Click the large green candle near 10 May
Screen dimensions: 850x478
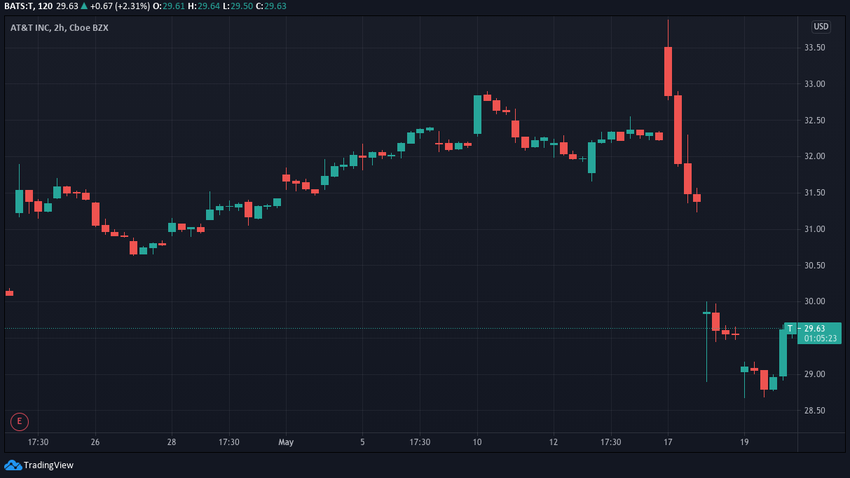pos(477,114)
